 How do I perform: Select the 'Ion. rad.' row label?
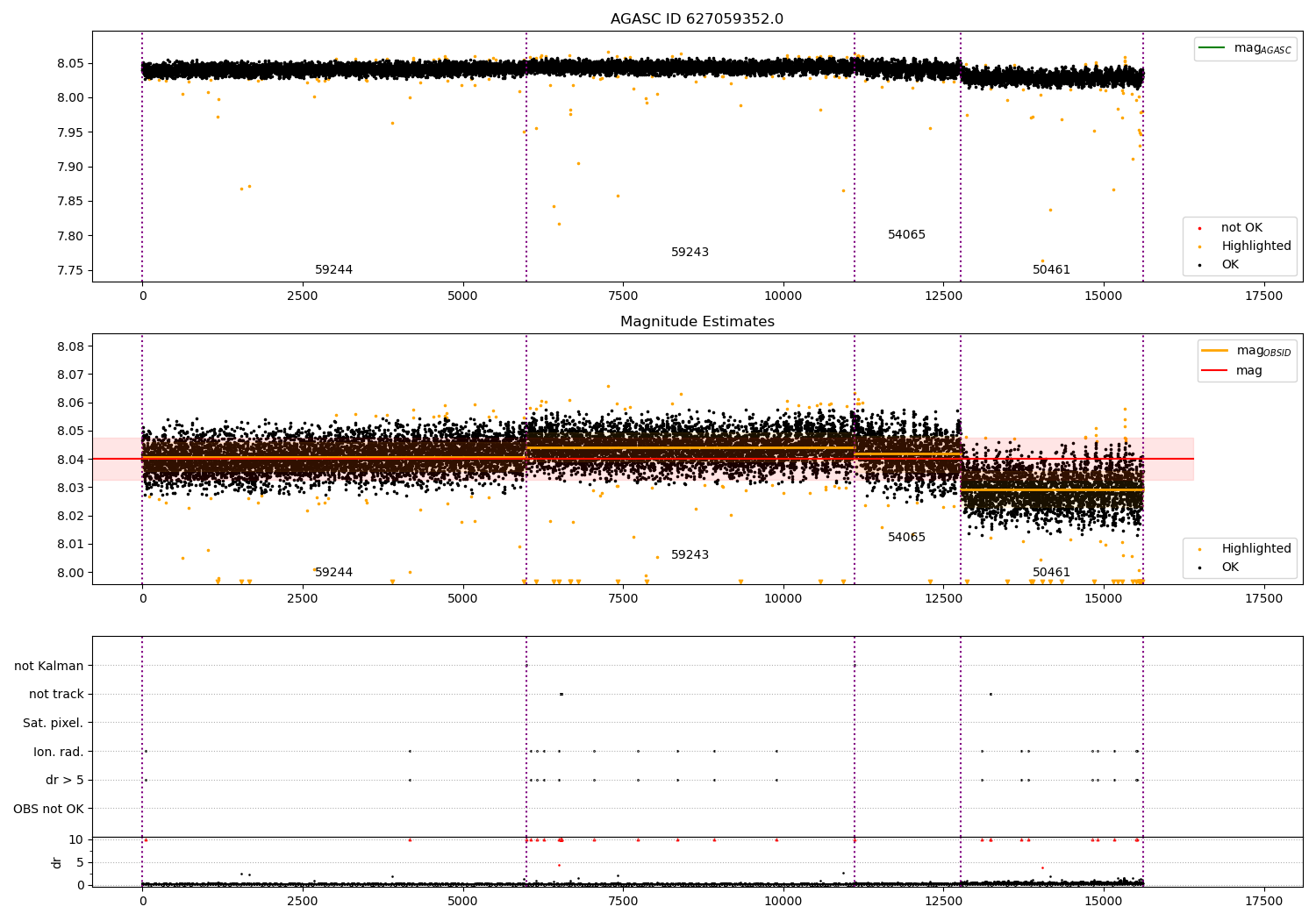59,752
